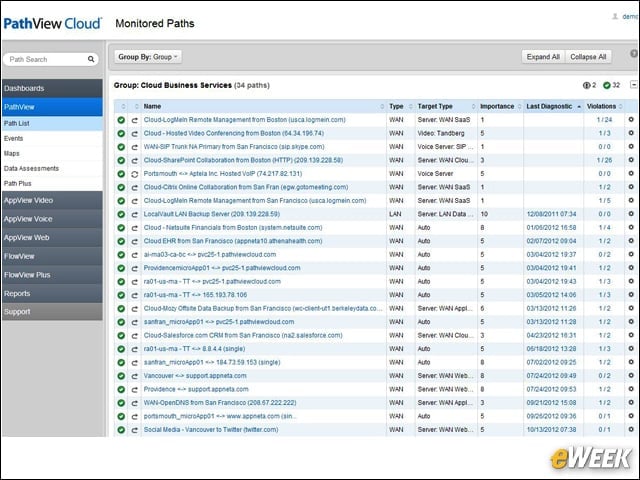
Task: Click the help icon beside Collapse All
Action: point(634,53)
